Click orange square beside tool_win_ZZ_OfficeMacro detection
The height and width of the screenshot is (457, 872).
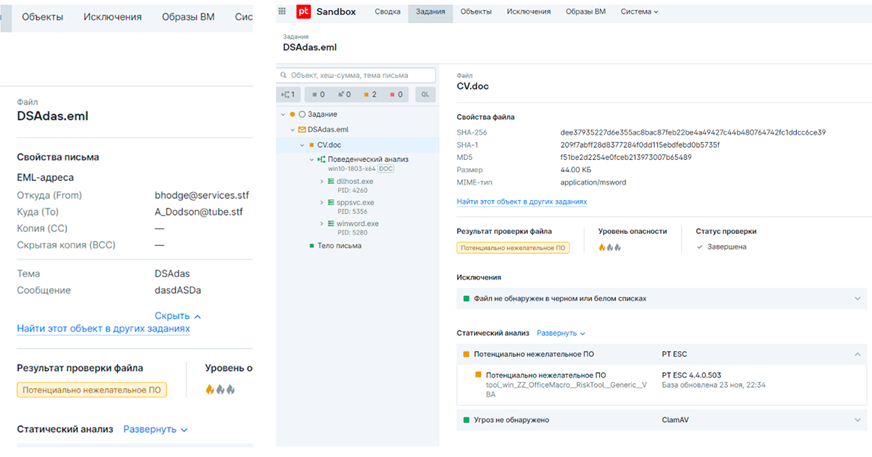tap(478, 375)
